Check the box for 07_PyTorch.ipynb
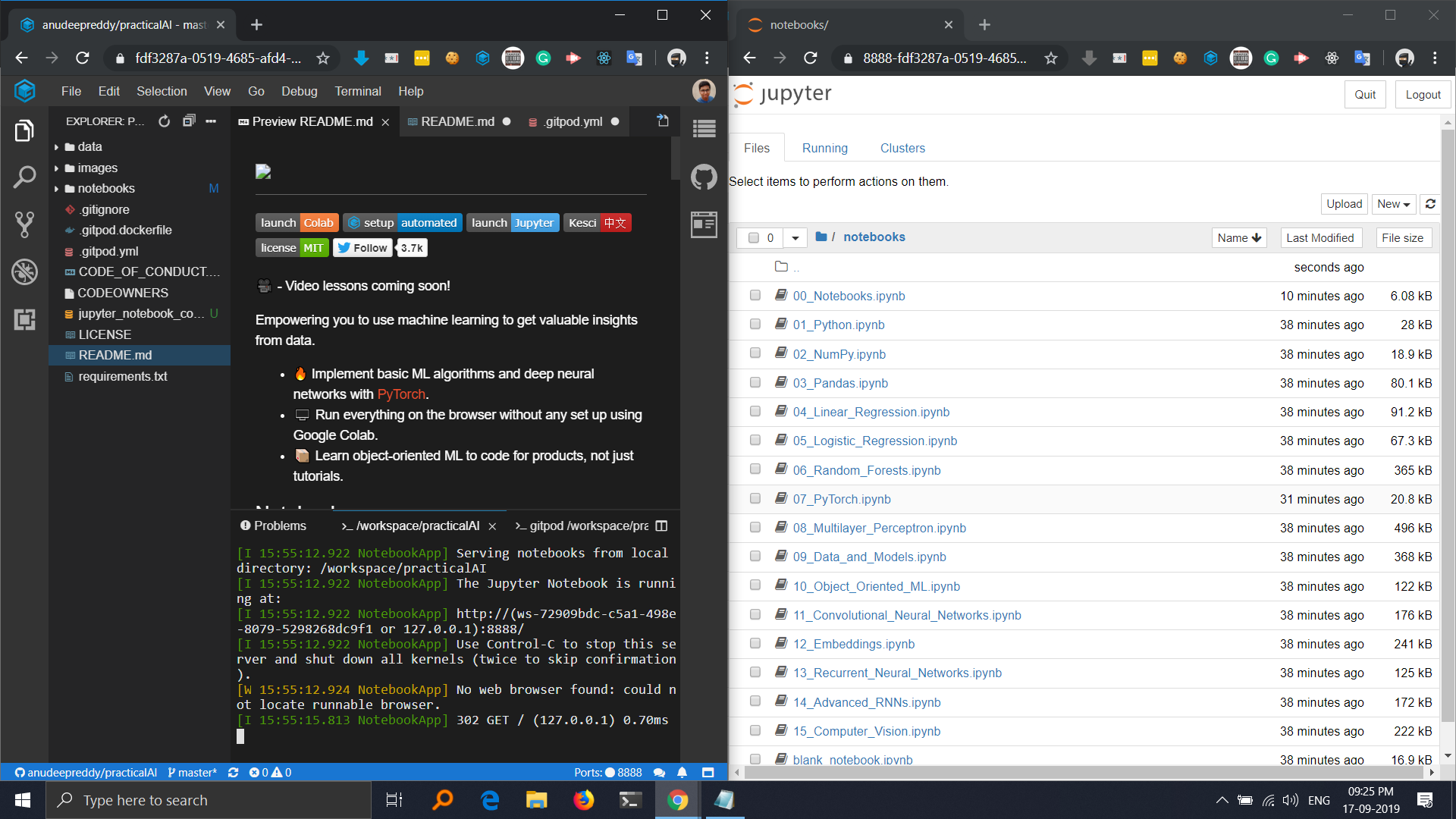The width and height of the screenshot is (1456, 819). [755, 498]
